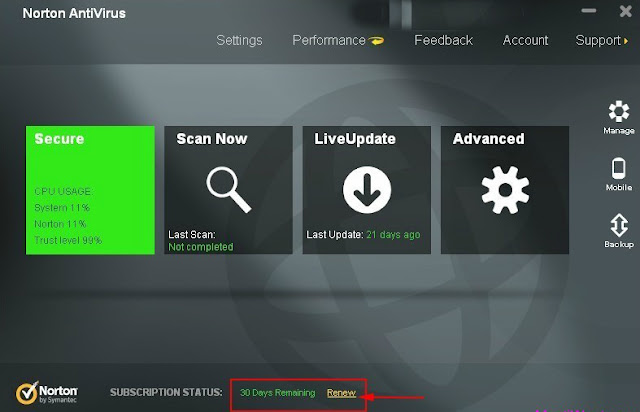Image resolution: width=640 pixels, height=412 pixels.
Task: Click the yellow arrow icon beside Performance
Action: click(376, 40)
